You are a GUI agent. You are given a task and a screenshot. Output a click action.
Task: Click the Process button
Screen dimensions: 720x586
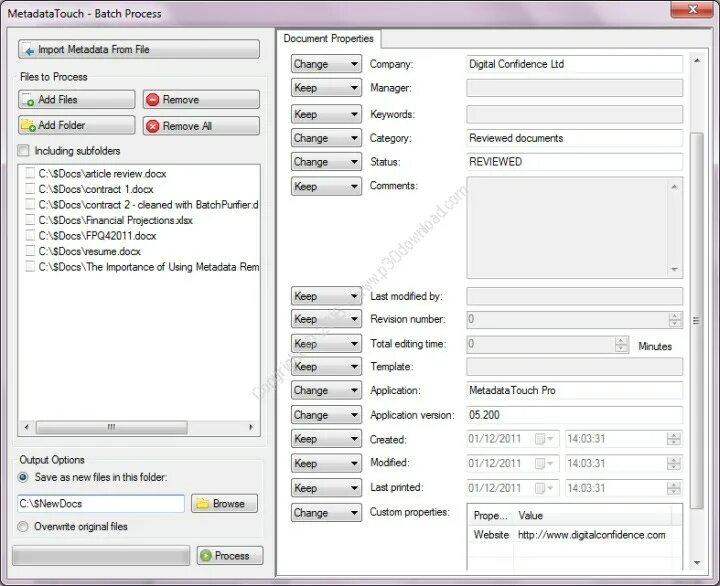click(230, 556)
